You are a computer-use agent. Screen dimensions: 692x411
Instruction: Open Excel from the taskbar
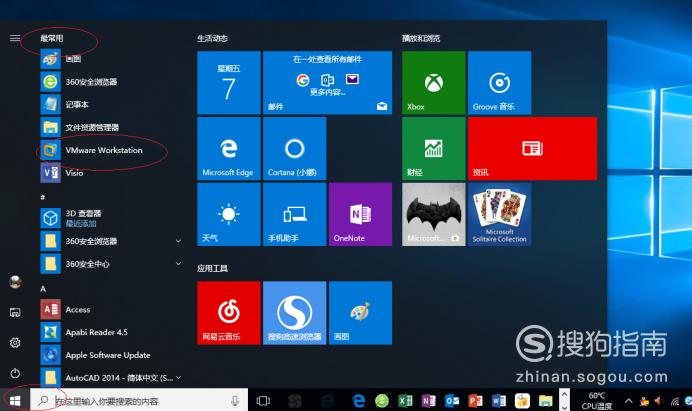point(405,401)
